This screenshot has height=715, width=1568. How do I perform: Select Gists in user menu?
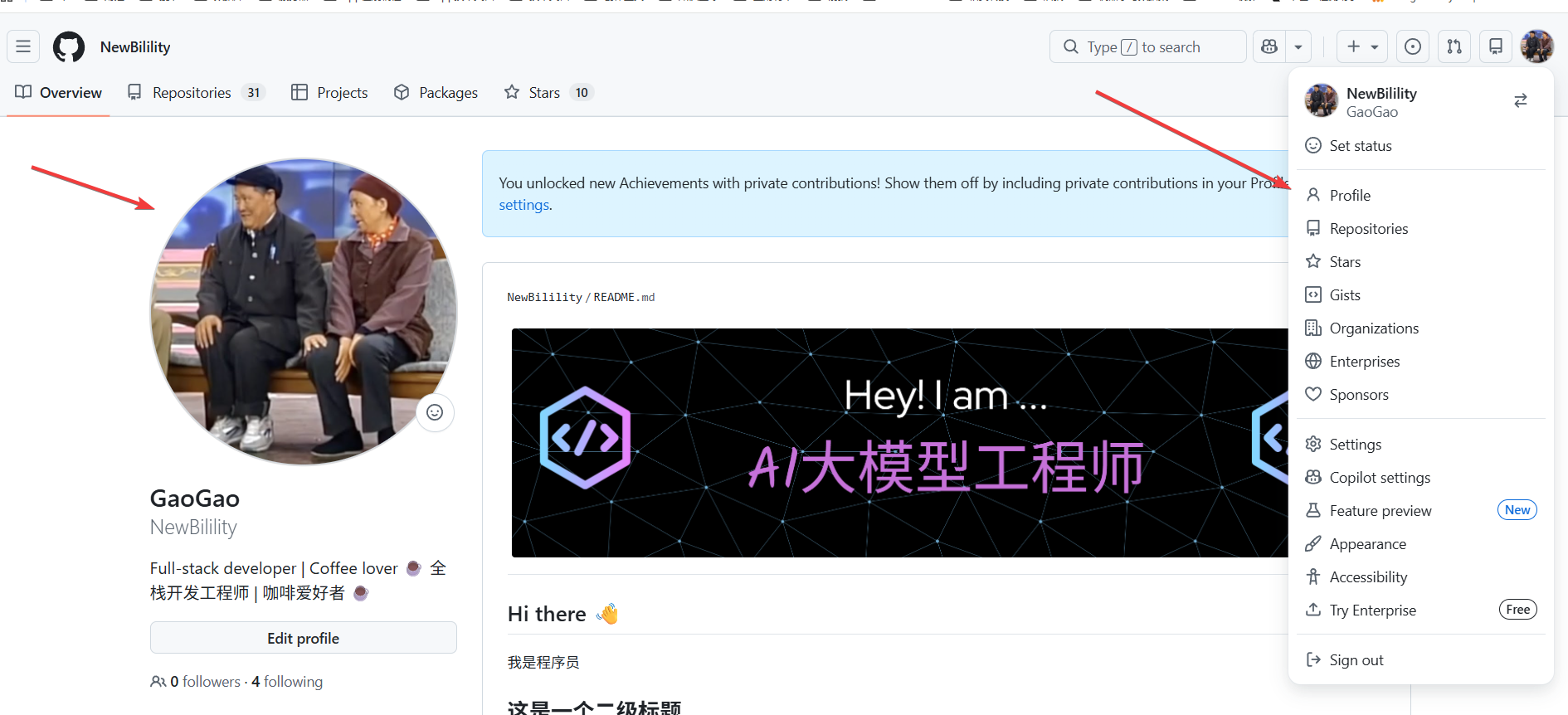(x=1420, y=294)
